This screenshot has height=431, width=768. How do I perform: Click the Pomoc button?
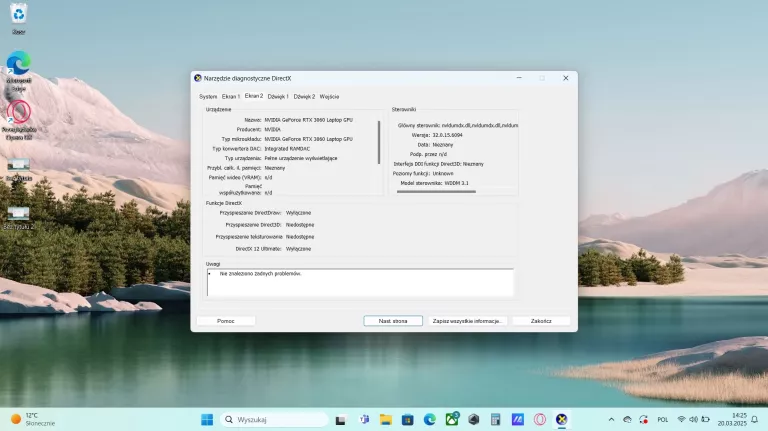coord(226,321)
